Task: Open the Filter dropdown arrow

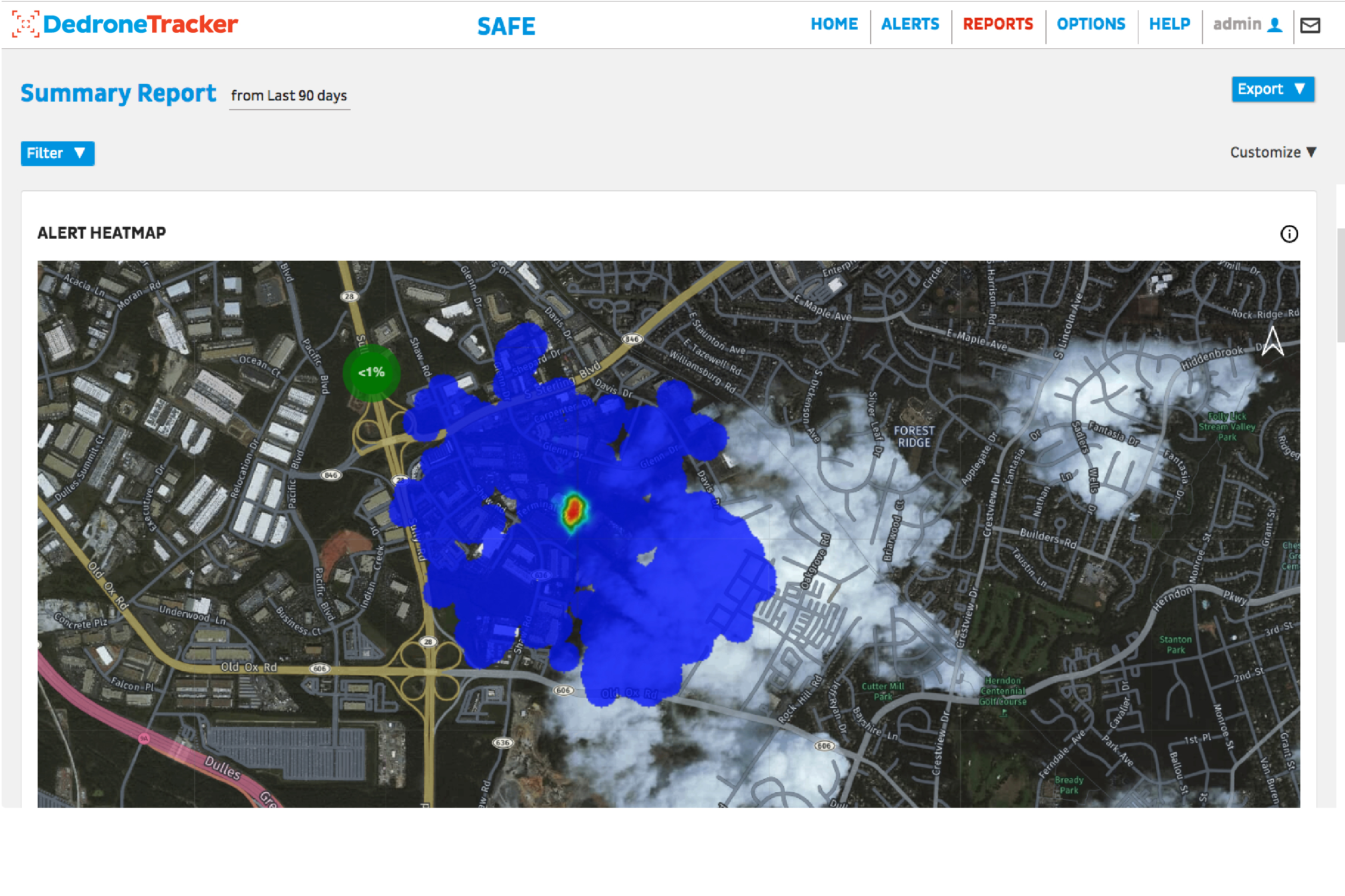Action: (x=80, y=153)
